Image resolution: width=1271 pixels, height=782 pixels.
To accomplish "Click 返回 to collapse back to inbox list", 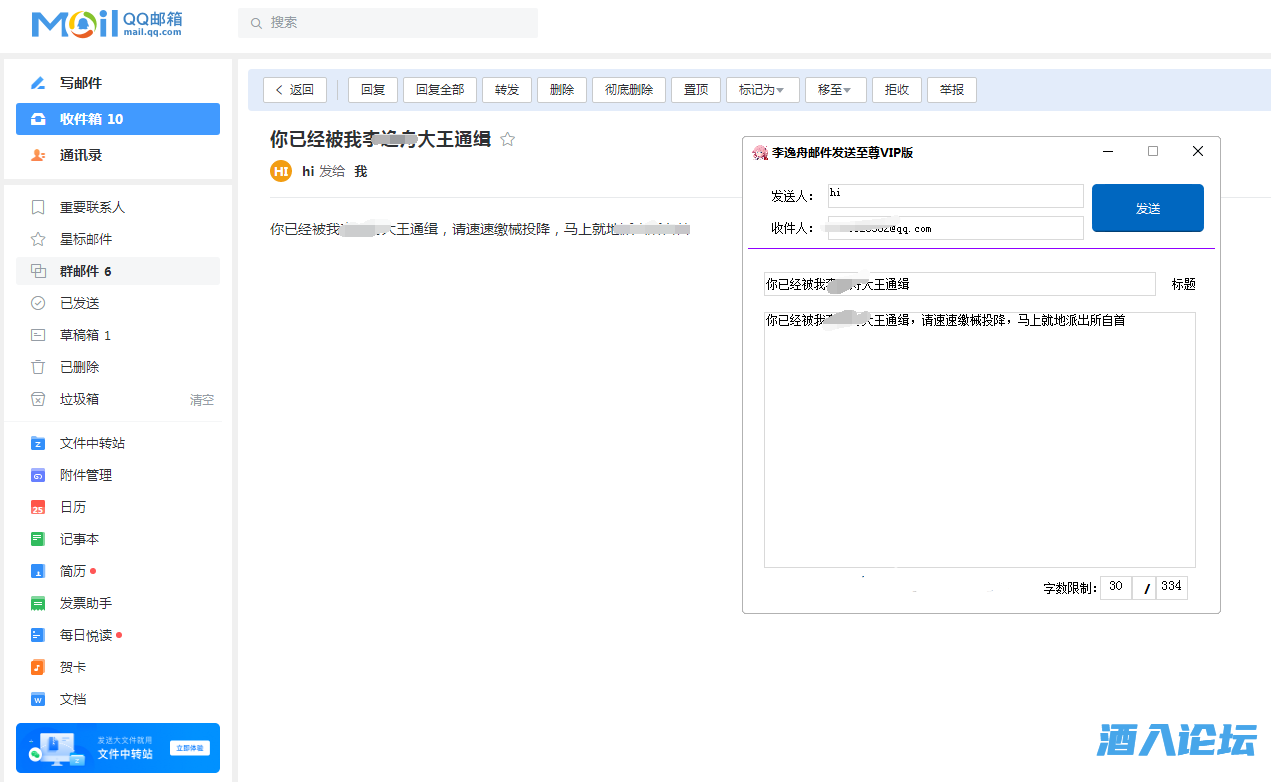I will point(294,89).
